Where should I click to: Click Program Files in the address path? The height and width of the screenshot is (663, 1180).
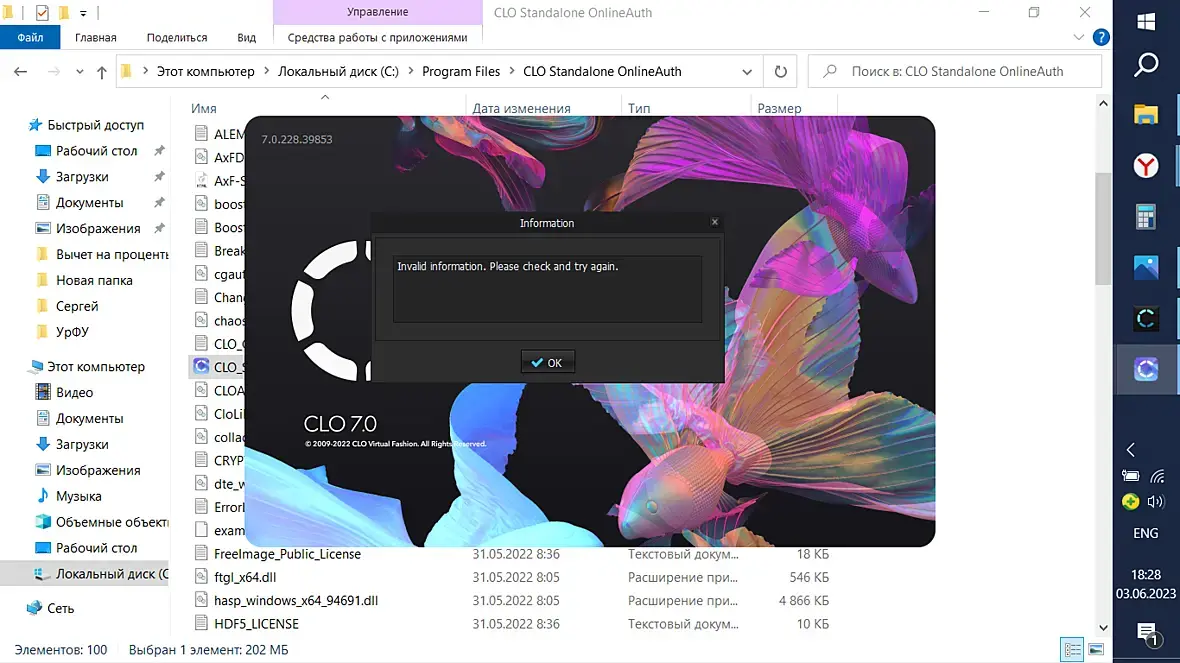[461, 71]
